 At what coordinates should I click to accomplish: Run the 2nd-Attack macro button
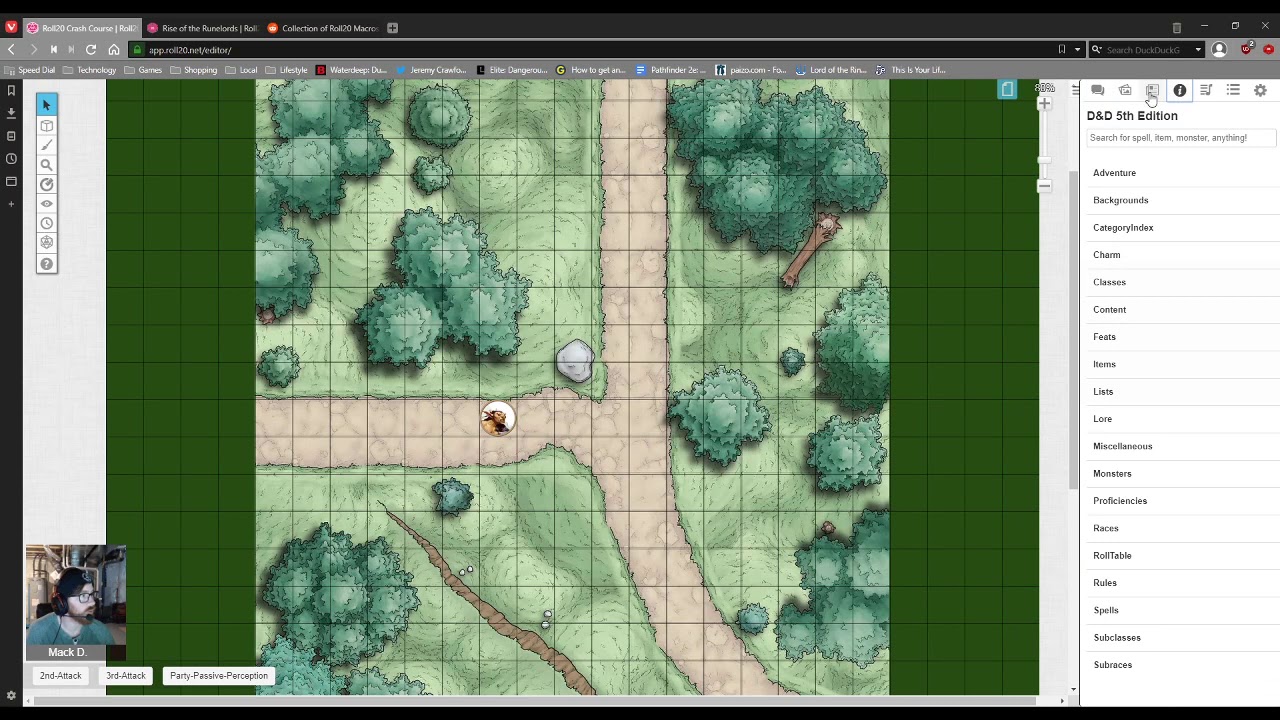point(60,676)
